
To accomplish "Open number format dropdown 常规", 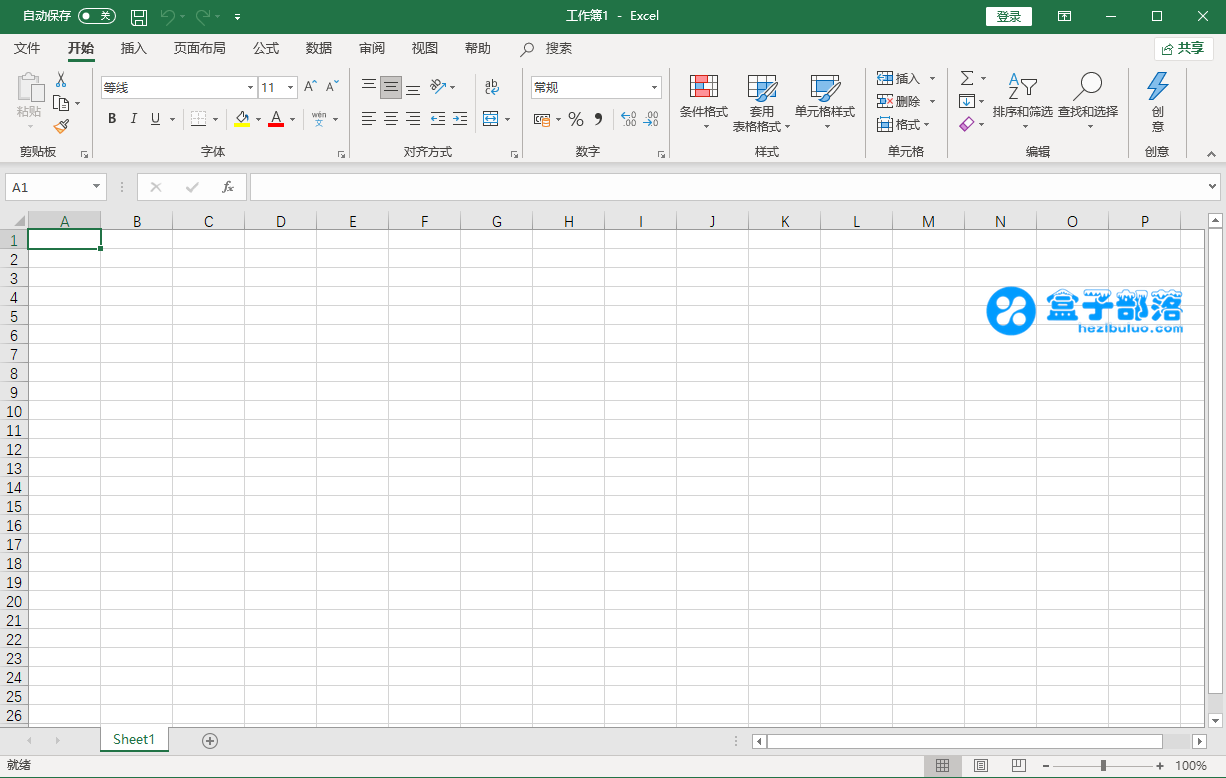I will click(654, 88).
